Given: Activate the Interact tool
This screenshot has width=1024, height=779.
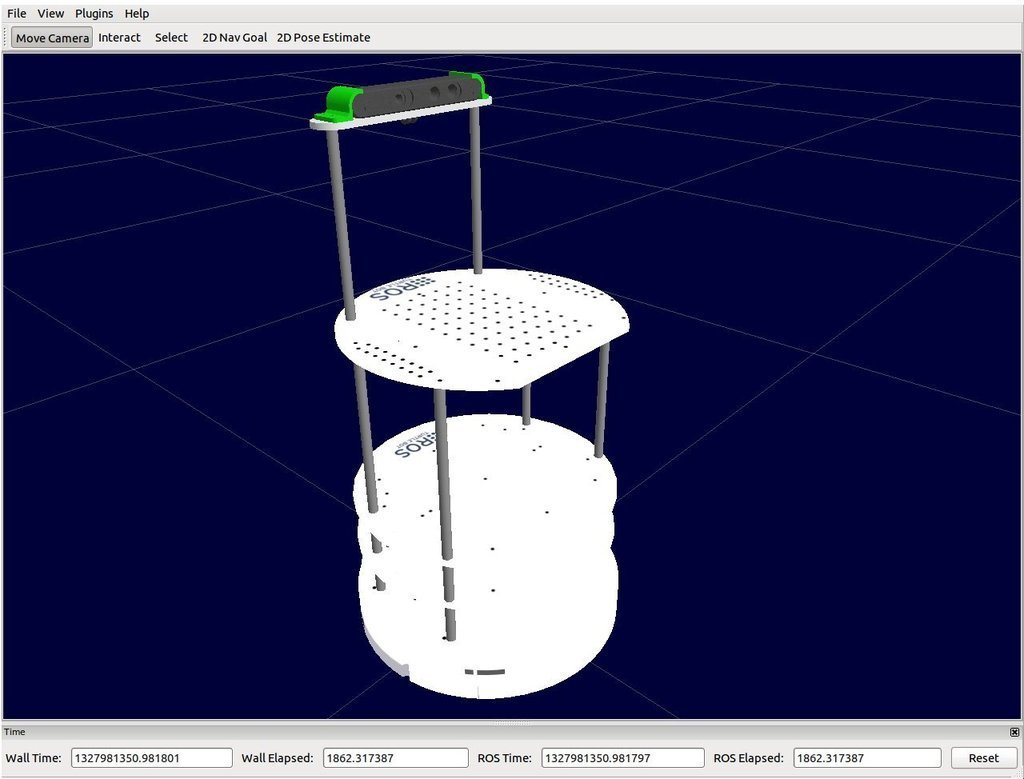Looking at the screenshot, I should click(x=119, y=37).
